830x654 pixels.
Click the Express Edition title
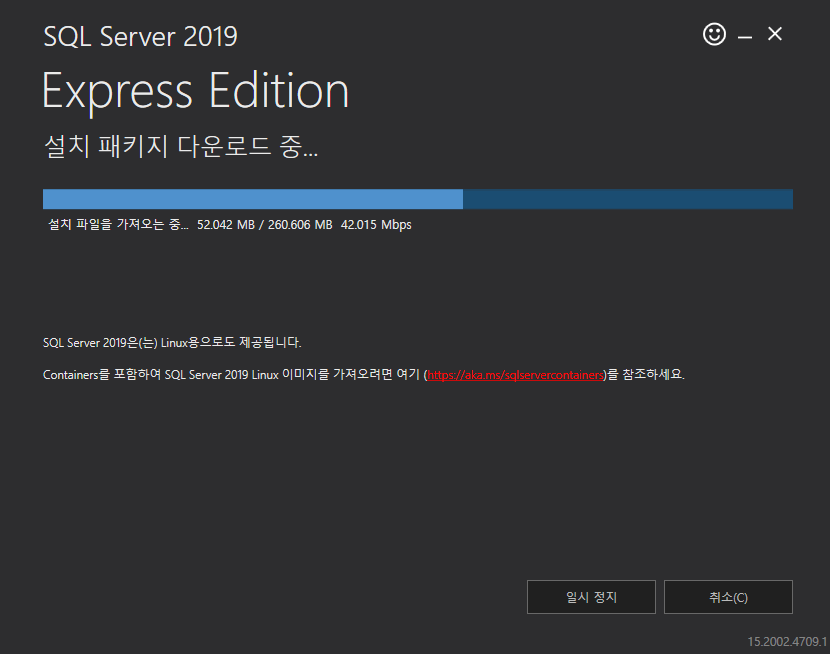click(x=195, y=92)
